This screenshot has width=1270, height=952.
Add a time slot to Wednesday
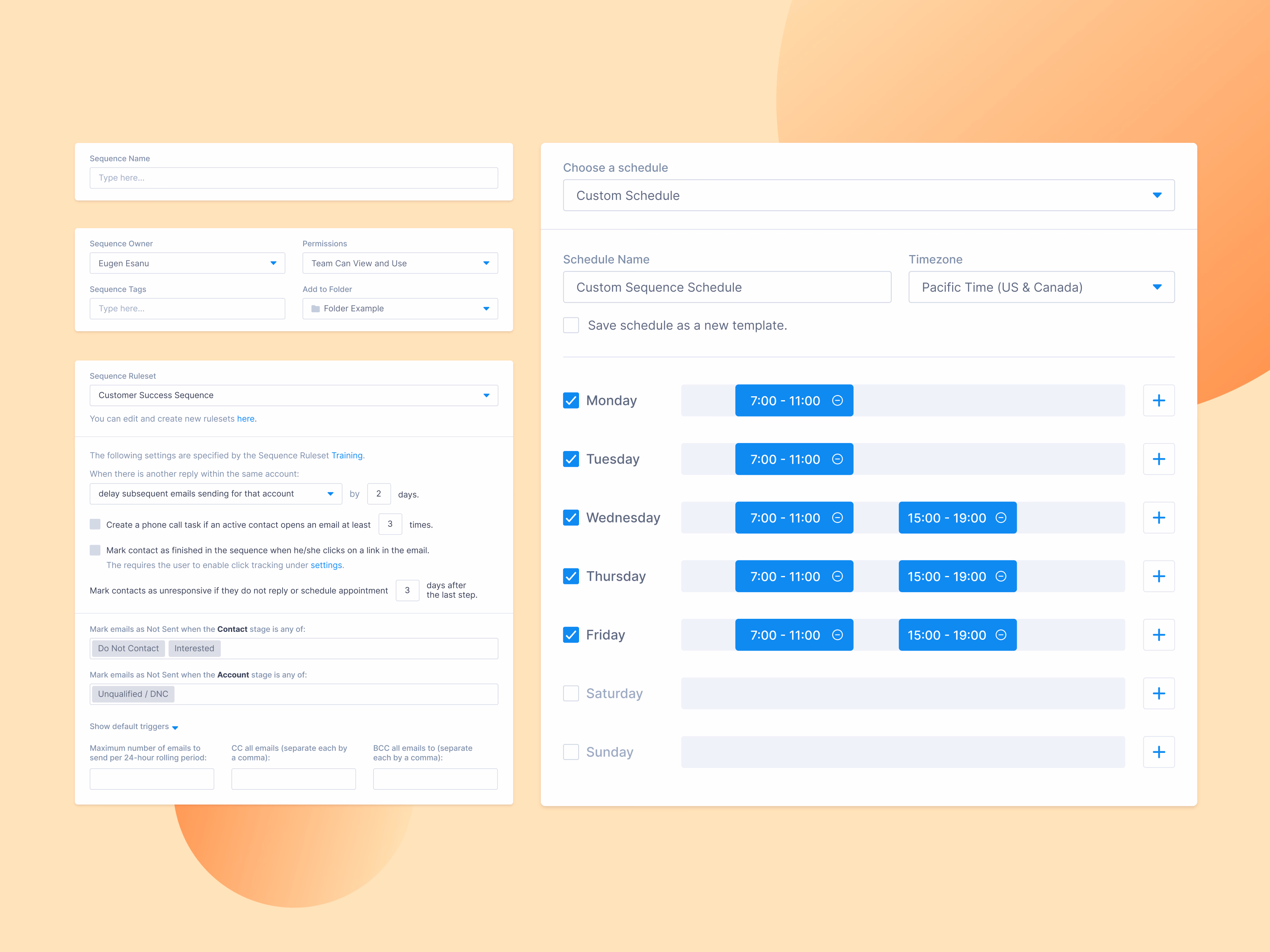[x=1158, y=518]
